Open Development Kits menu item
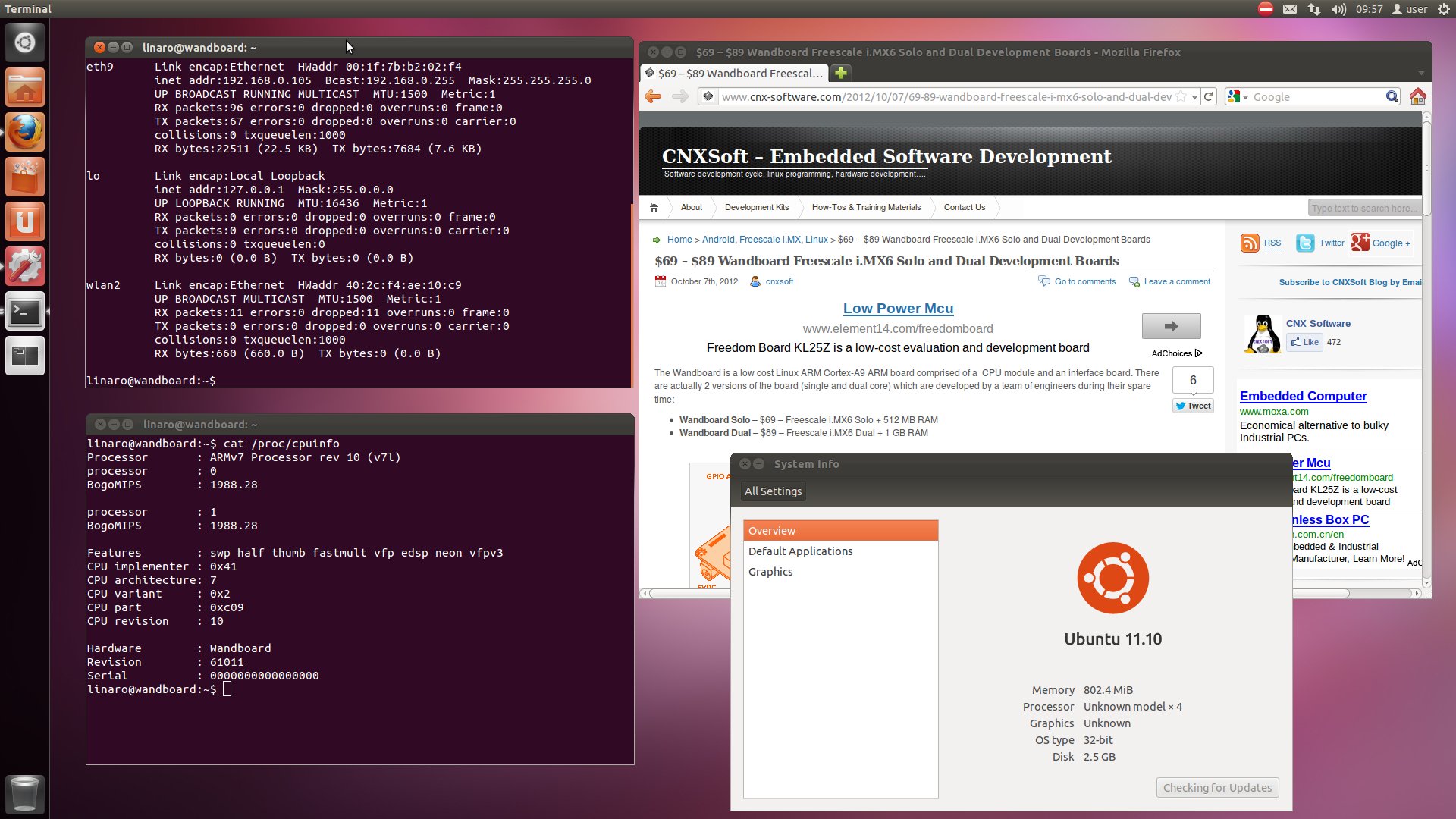1456x819 pixels. pos(757,207)
